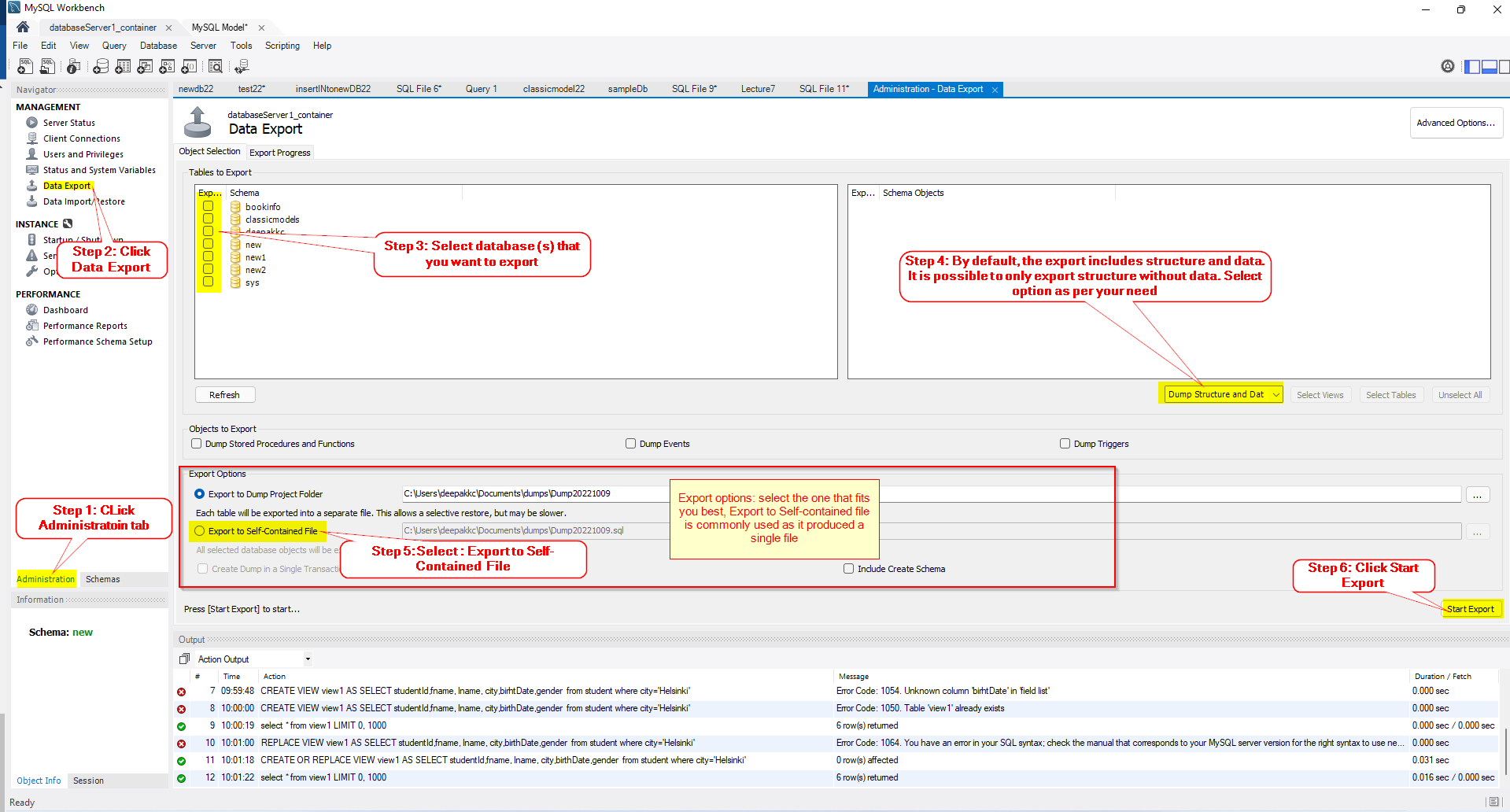The height and width of the screenshot is (812, 1510).
Task: Click the Select Tables button
Action: [1390, 395]
